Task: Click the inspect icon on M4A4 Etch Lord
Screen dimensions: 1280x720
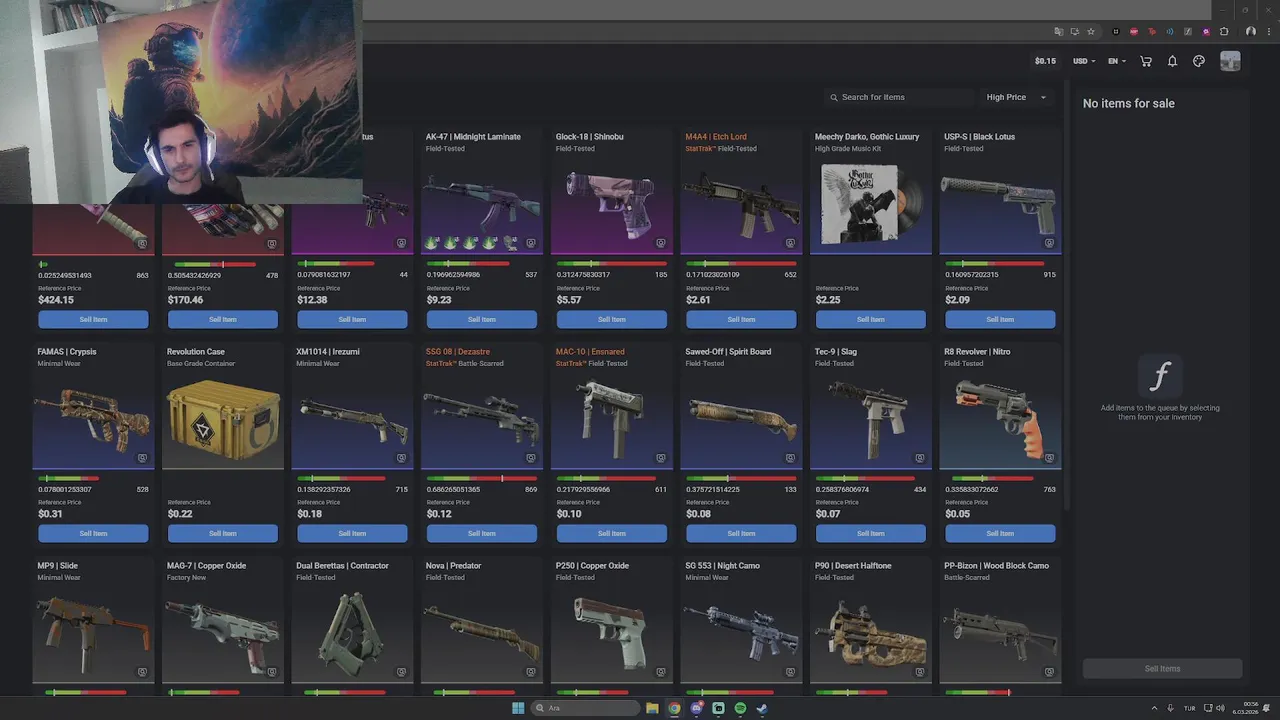Action: click(790, 243)
